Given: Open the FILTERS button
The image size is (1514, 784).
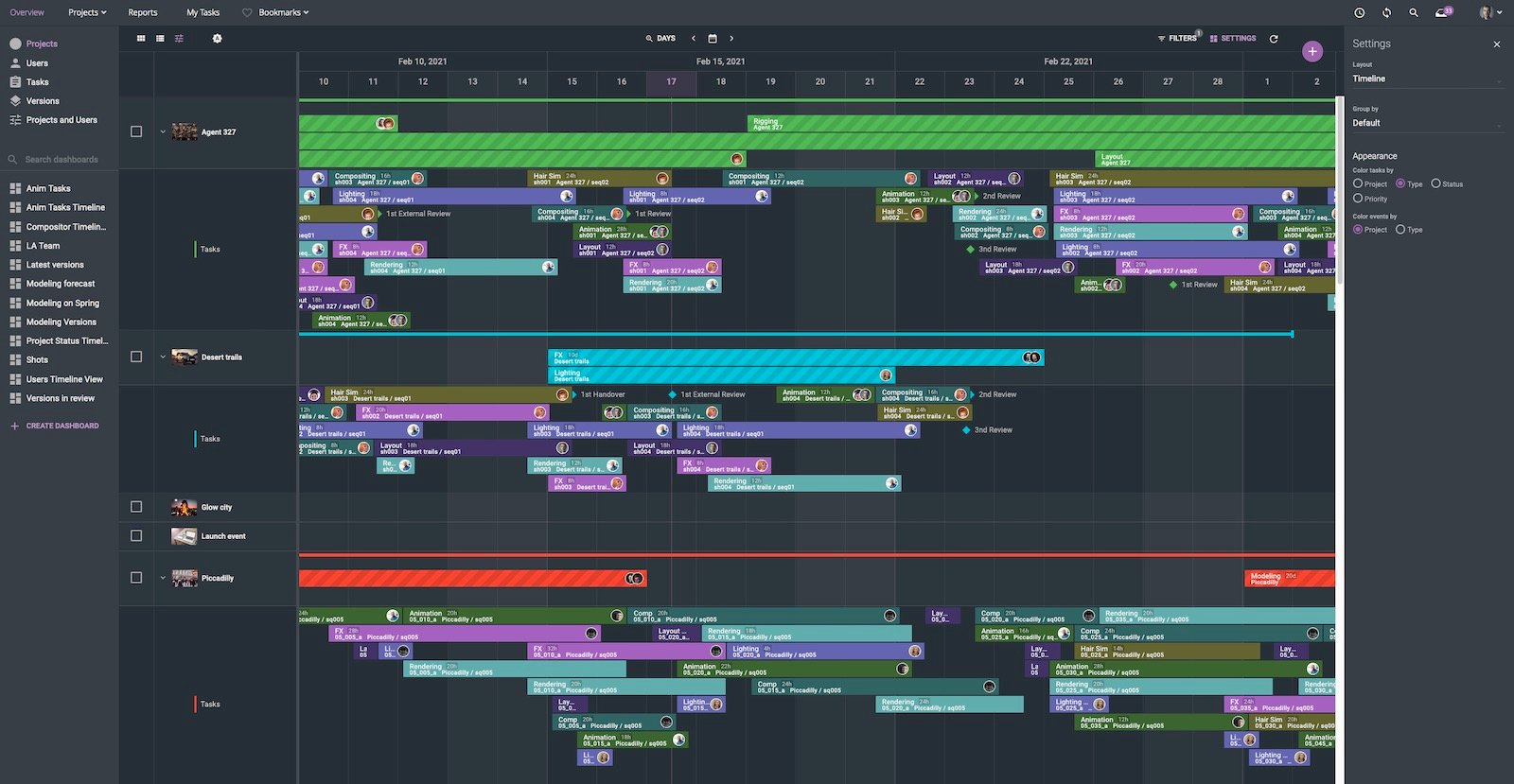Looking at the screenshot, I should click(1177, 39).
